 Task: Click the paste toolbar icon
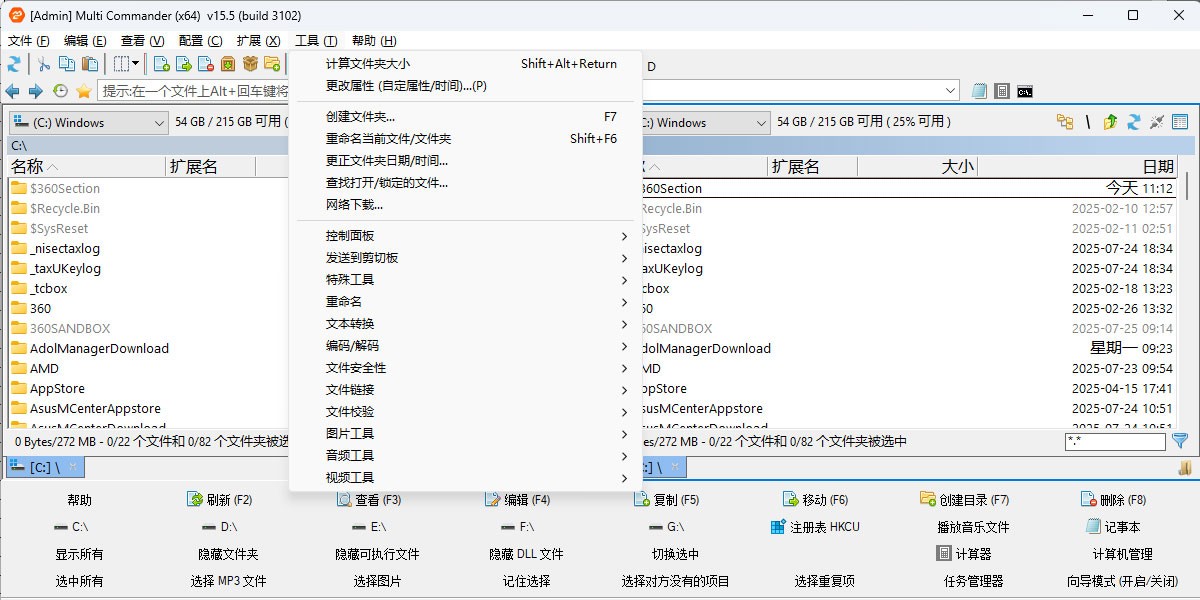[89, 64]
